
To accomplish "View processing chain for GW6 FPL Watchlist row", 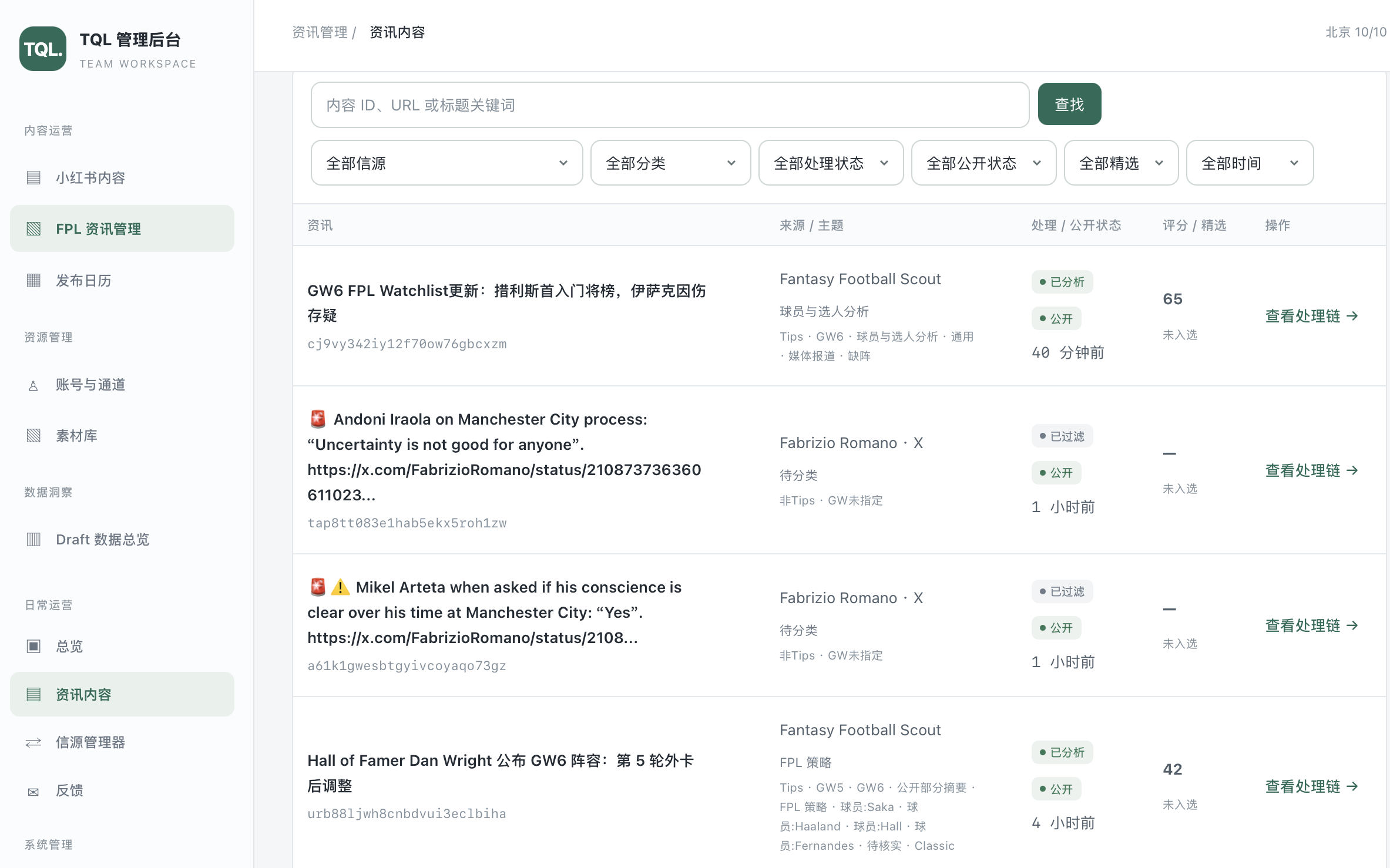I will (1311, 316).
